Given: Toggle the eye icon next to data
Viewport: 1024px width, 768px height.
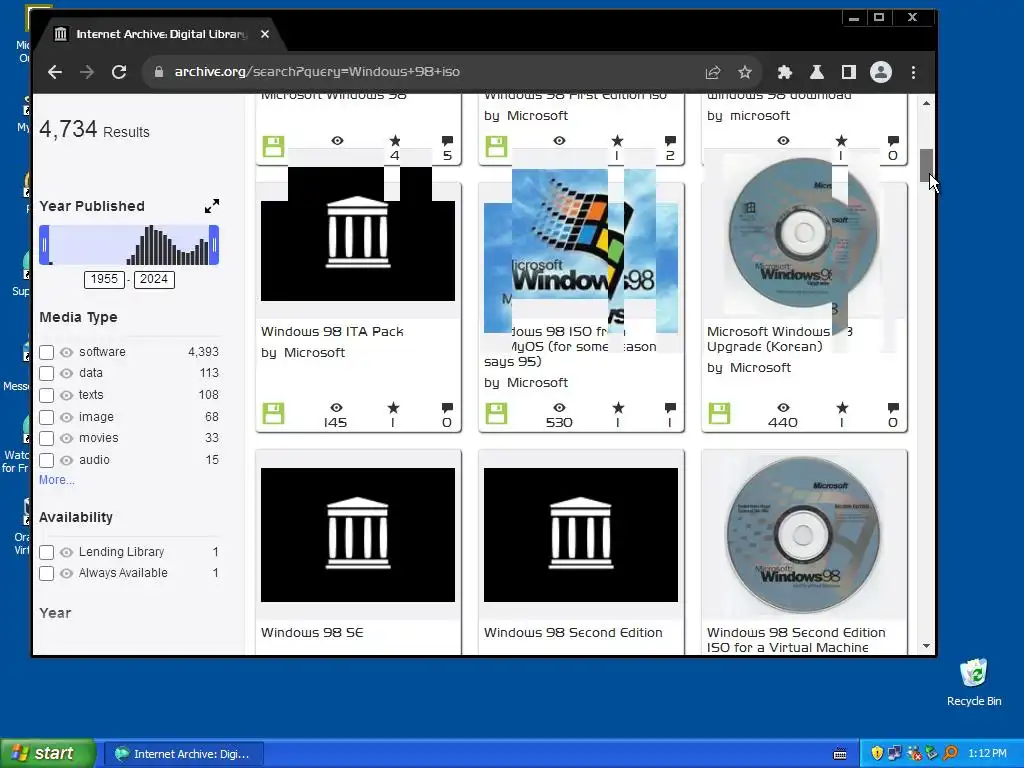Looking at the screenshot, I should (67, 374).
